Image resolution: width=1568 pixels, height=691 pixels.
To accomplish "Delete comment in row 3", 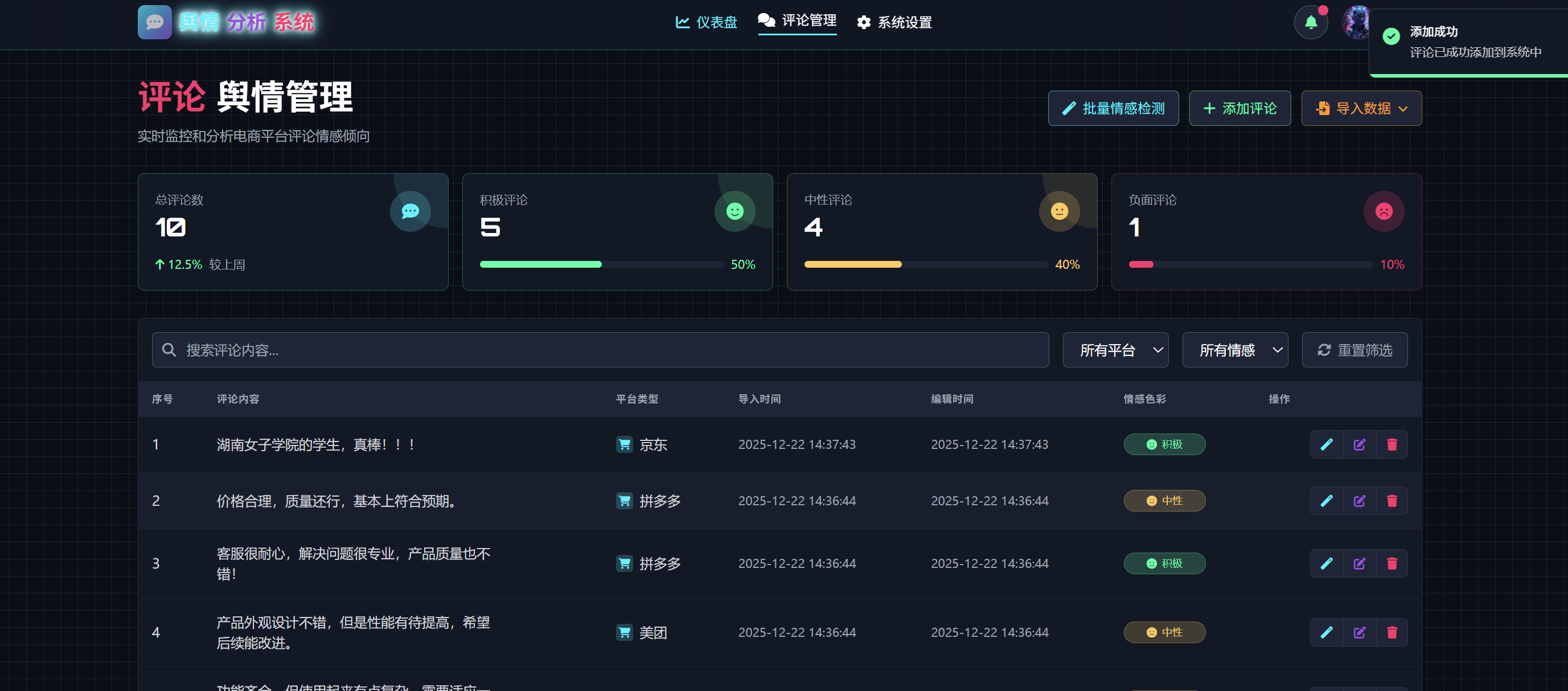I will pos(1392,564).
